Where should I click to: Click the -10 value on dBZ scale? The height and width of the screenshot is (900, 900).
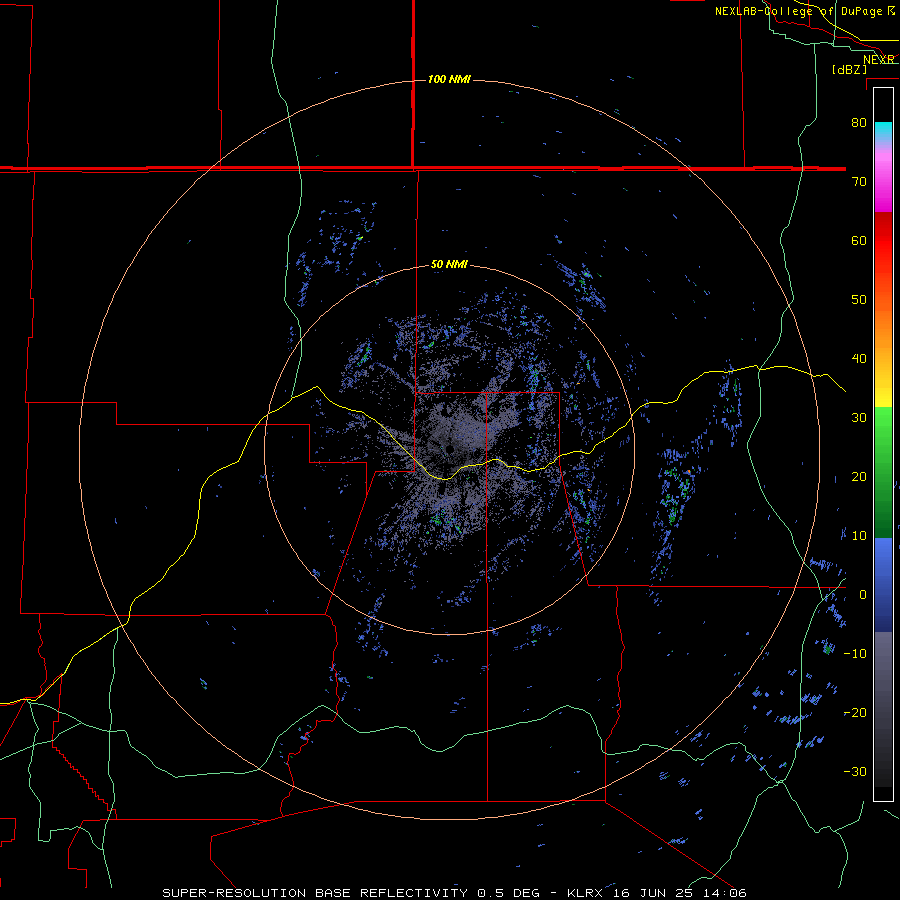tap(855, 654)
